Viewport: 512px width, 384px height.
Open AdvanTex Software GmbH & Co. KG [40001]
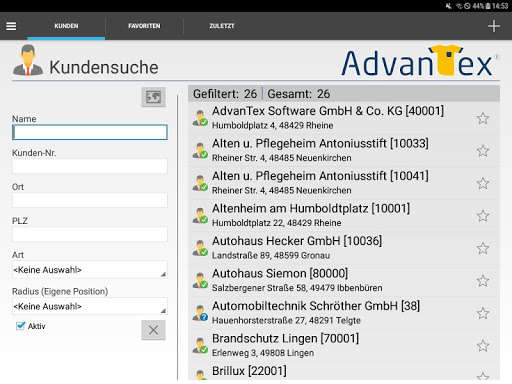[344, 118]
